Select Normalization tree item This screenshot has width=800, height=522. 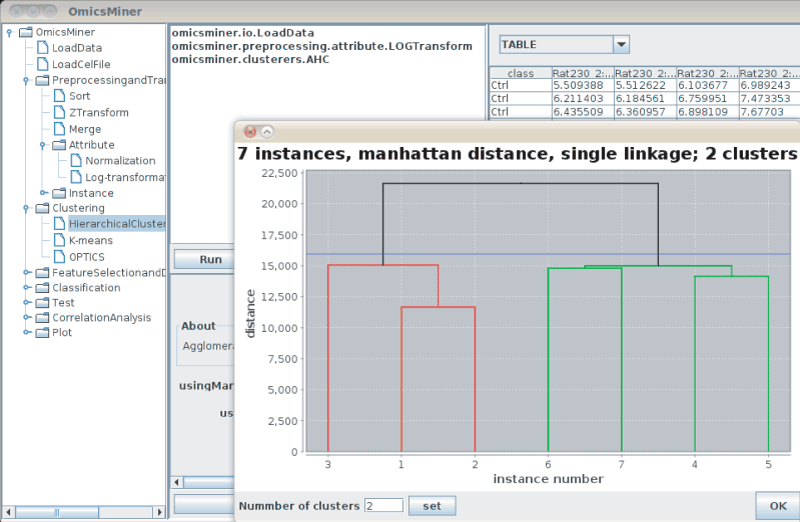(120, 161)
